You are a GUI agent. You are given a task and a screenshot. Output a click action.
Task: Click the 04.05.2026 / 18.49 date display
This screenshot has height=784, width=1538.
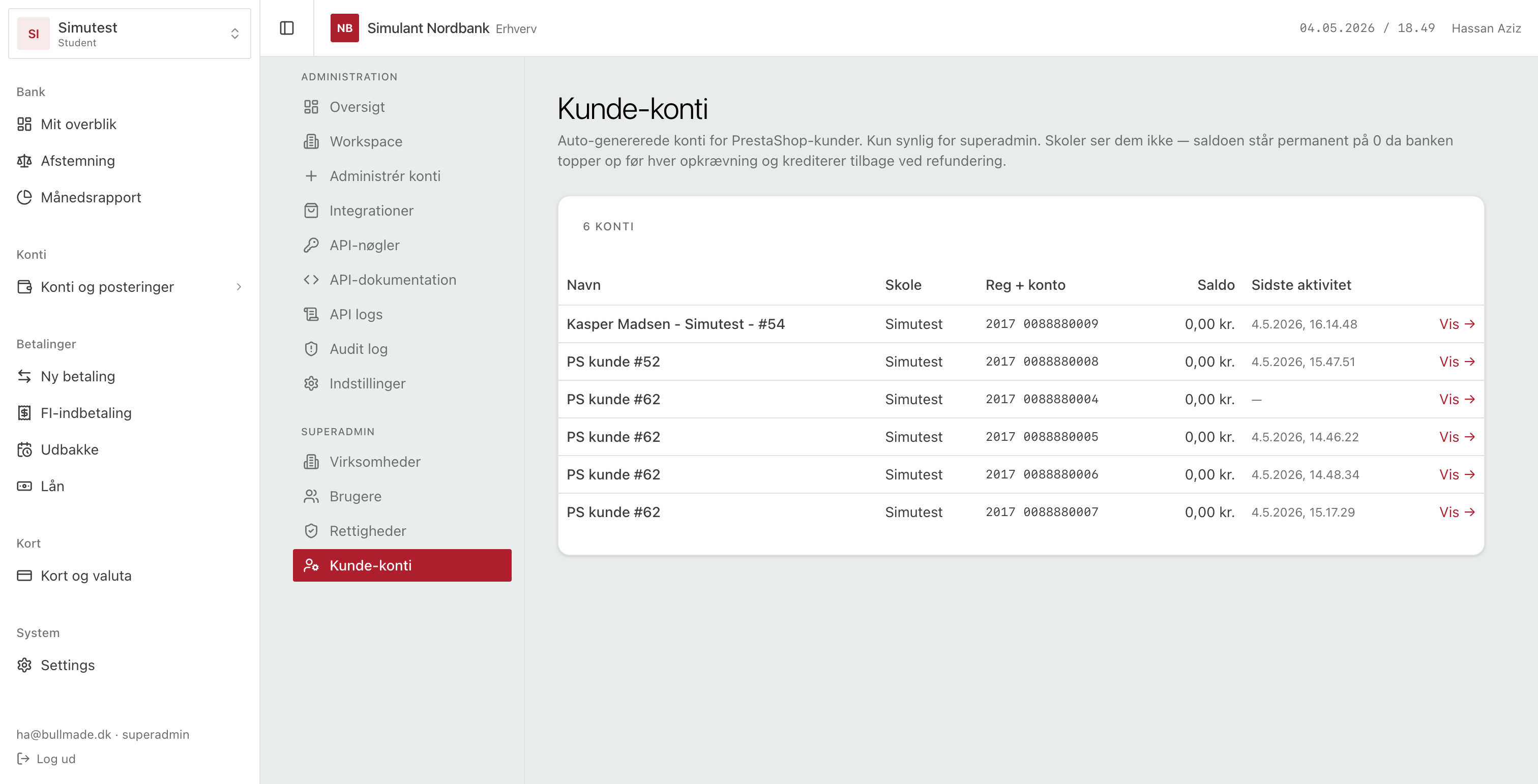[x=1367, y=28]
